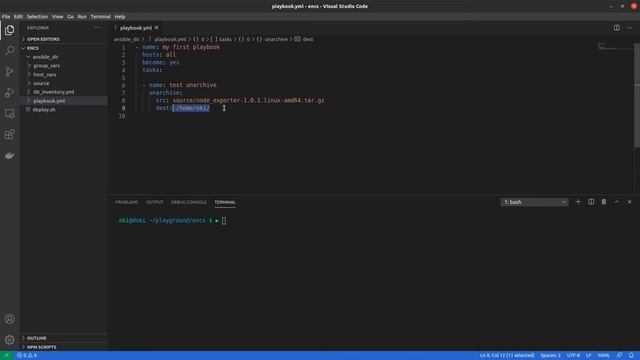640x360 pixels.
Task: Switch to the Output panel tab
Action: [155, 202]
